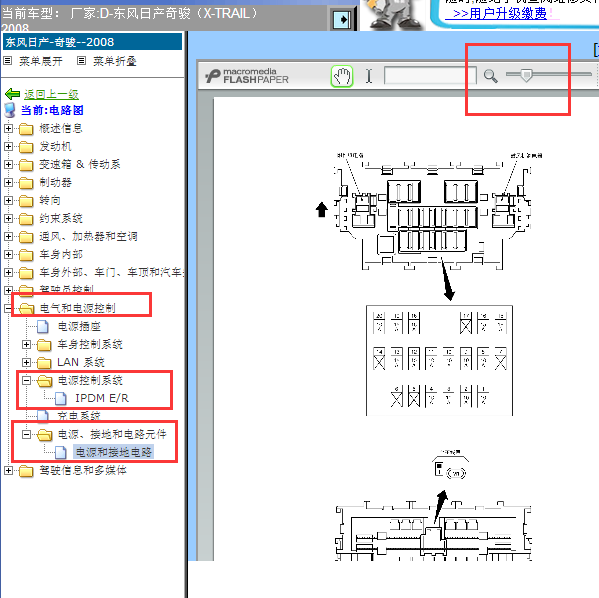Open the 用户升级缴费 link
This screenshot has width=599, height=598.
pos(499,14)
